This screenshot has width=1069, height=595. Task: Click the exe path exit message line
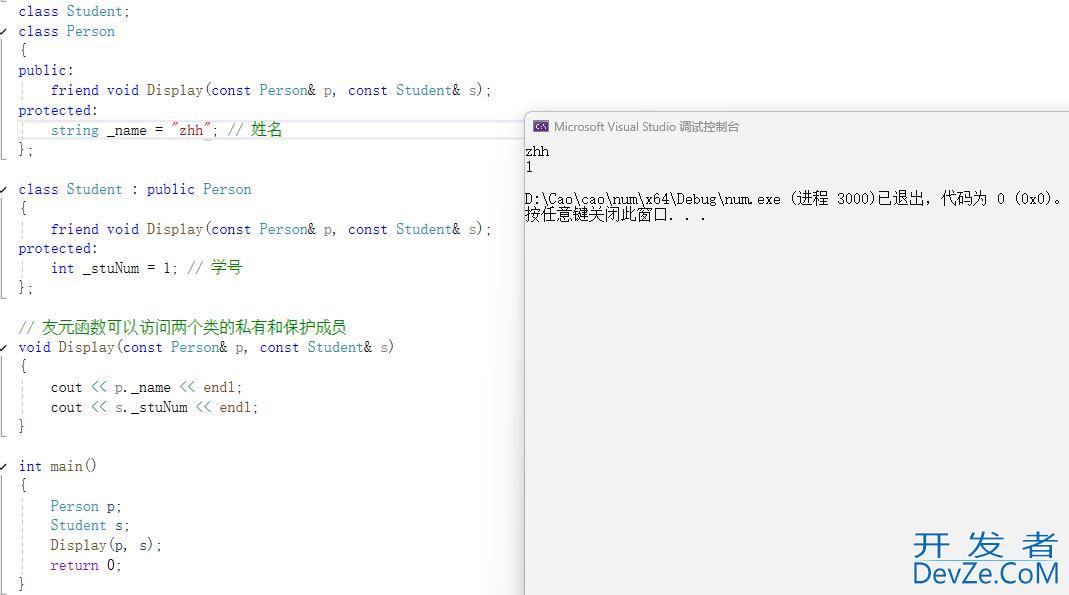(793, 199)
